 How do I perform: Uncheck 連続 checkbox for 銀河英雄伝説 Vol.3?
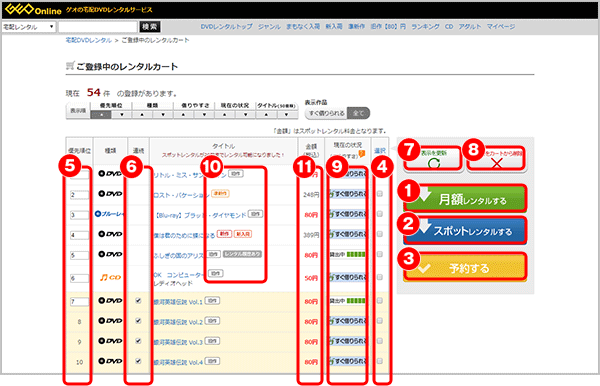138,341
